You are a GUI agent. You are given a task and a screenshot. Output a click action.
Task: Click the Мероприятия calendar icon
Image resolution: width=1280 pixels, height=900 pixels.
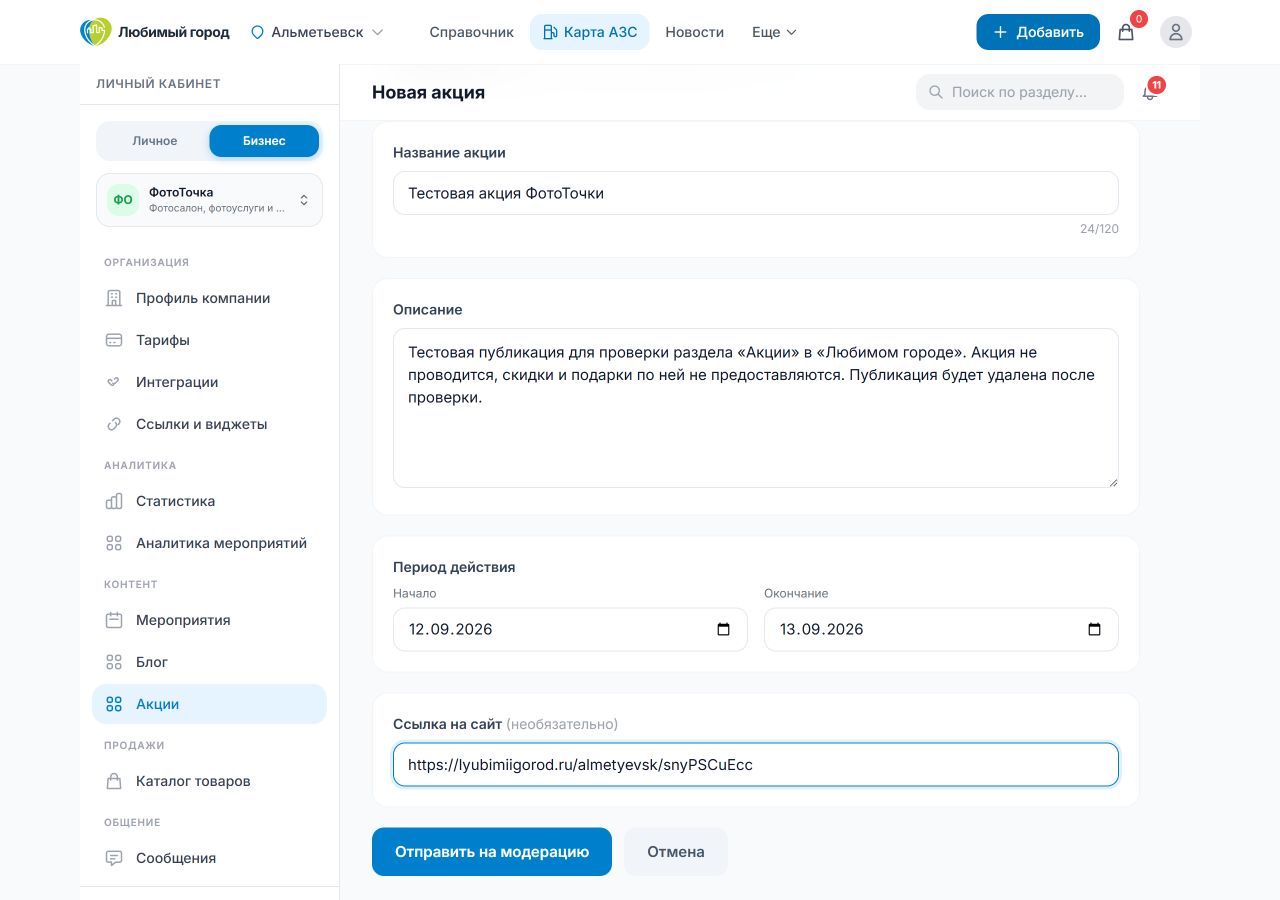(x=114, y=620)
